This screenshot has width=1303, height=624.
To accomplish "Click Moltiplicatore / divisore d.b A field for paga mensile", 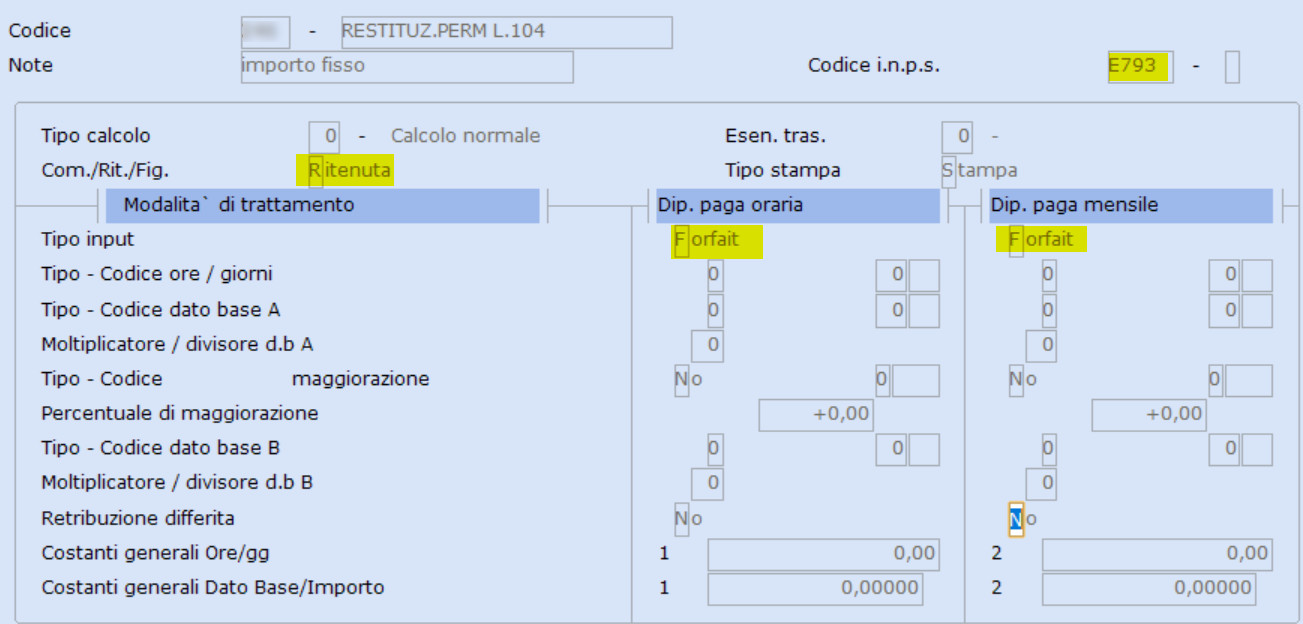I will pyautogui.click(x=1041, y=345).
